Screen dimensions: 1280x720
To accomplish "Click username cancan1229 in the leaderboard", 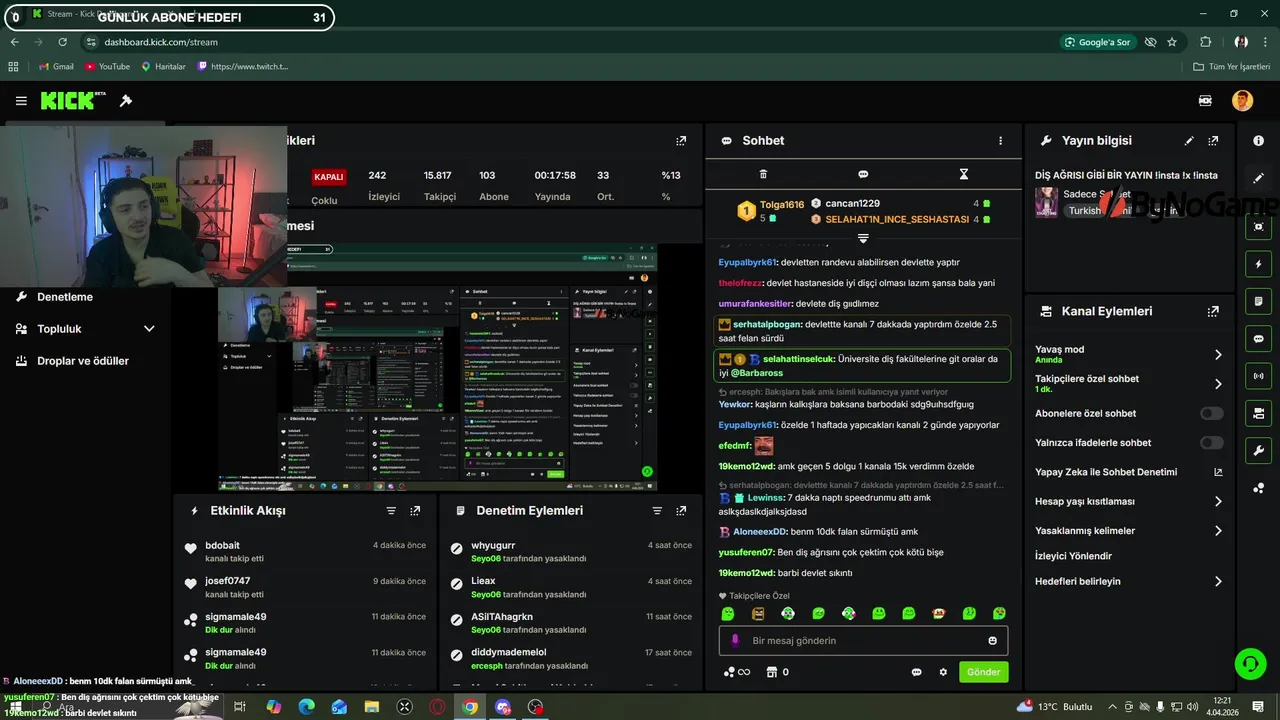I will pos(852,203).
